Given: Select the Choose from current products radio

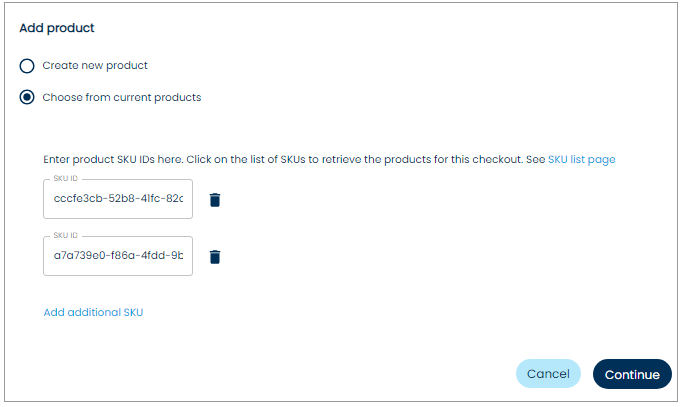Looking at the screenshot, I should (x=28, y=98).
